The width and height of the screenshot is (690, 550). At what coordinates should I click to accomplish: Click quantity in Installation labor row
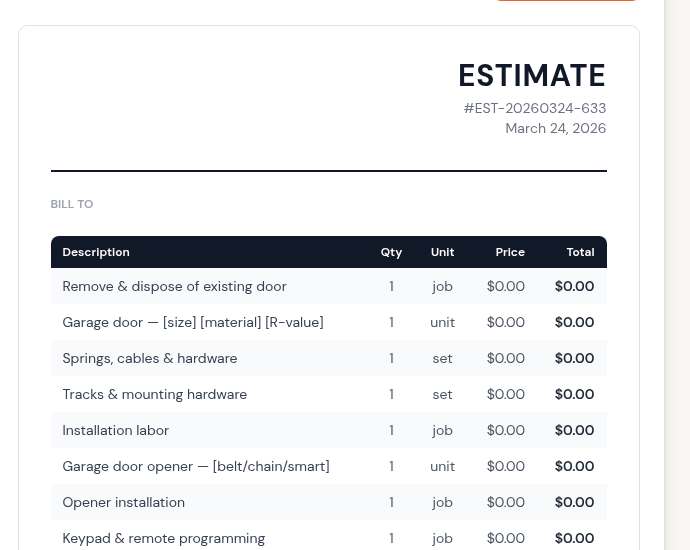pos(391,430)
